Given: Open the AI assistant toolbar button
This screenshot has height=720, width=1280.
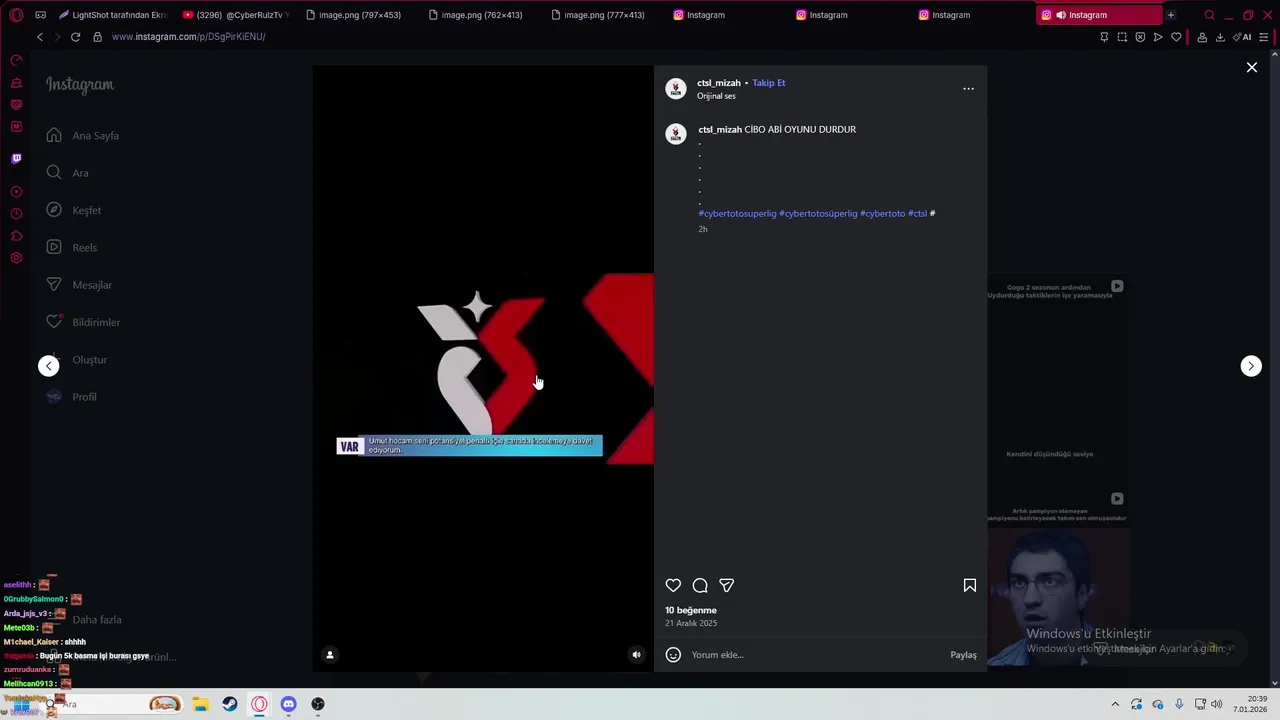Looking at the screenshot, I should (1240, 37).
